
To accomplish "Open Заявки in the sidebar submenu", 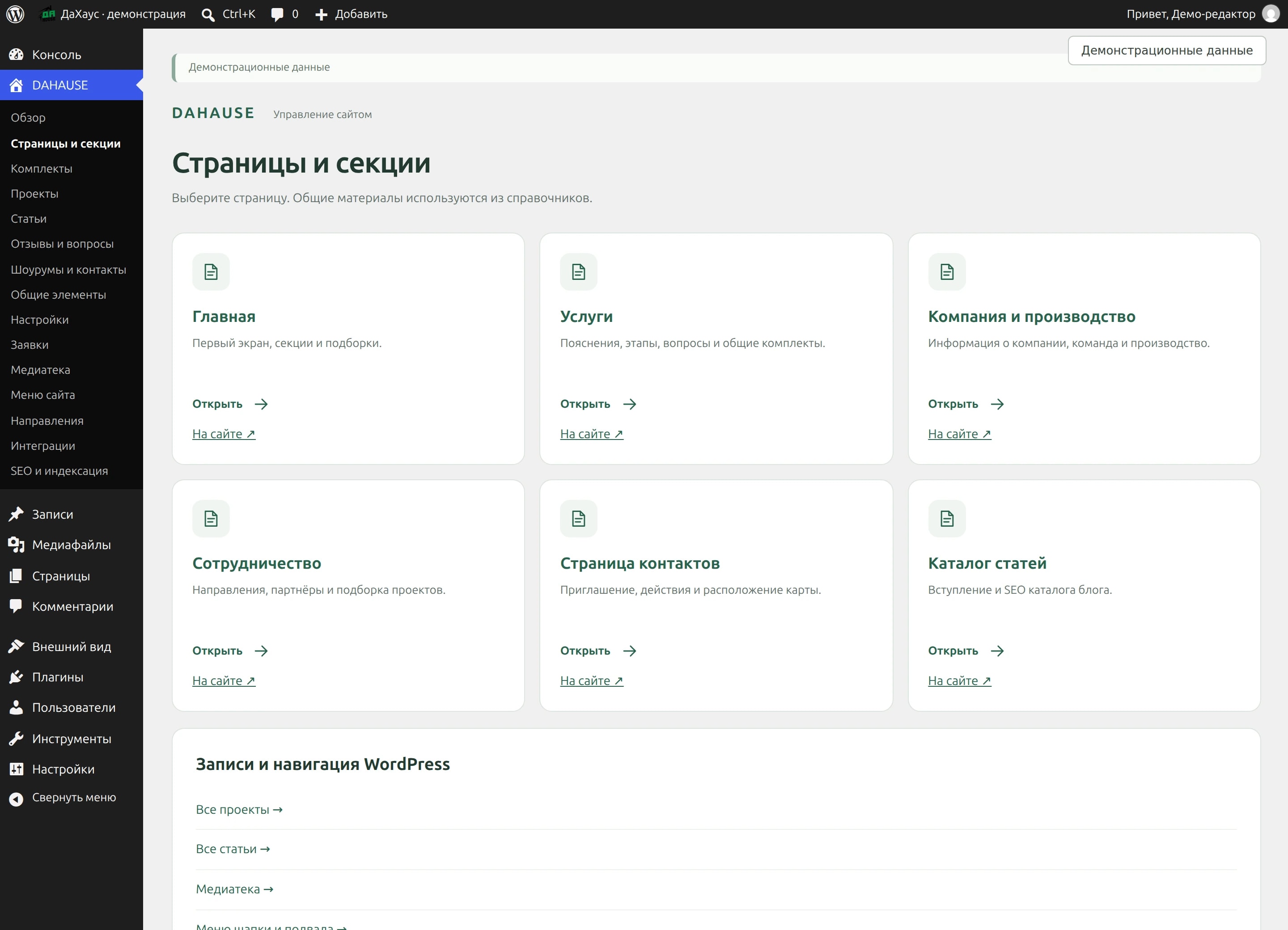I will (30, 345).
